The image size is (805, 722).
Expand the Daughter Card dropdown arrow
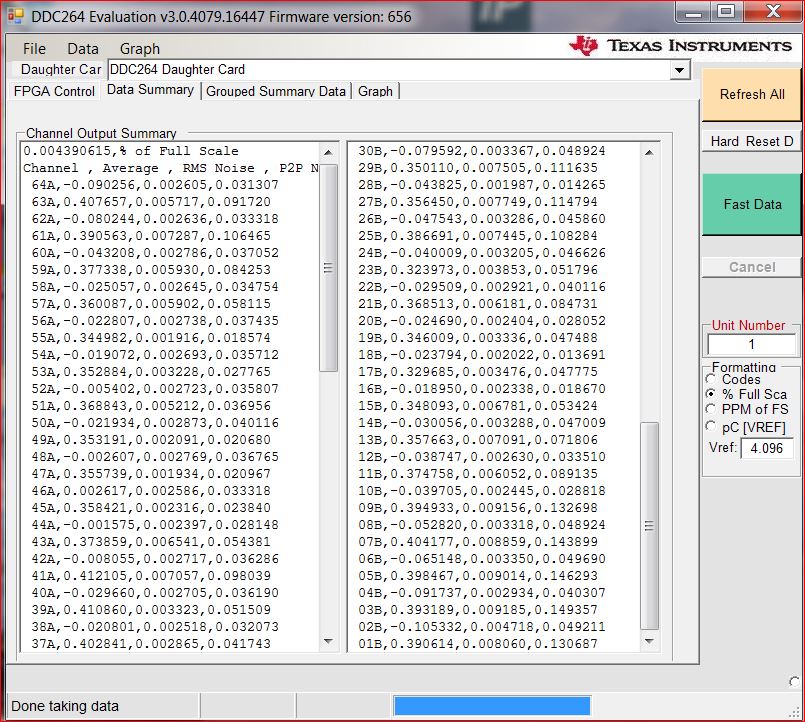pyautogui.click(x=679, y=70)
